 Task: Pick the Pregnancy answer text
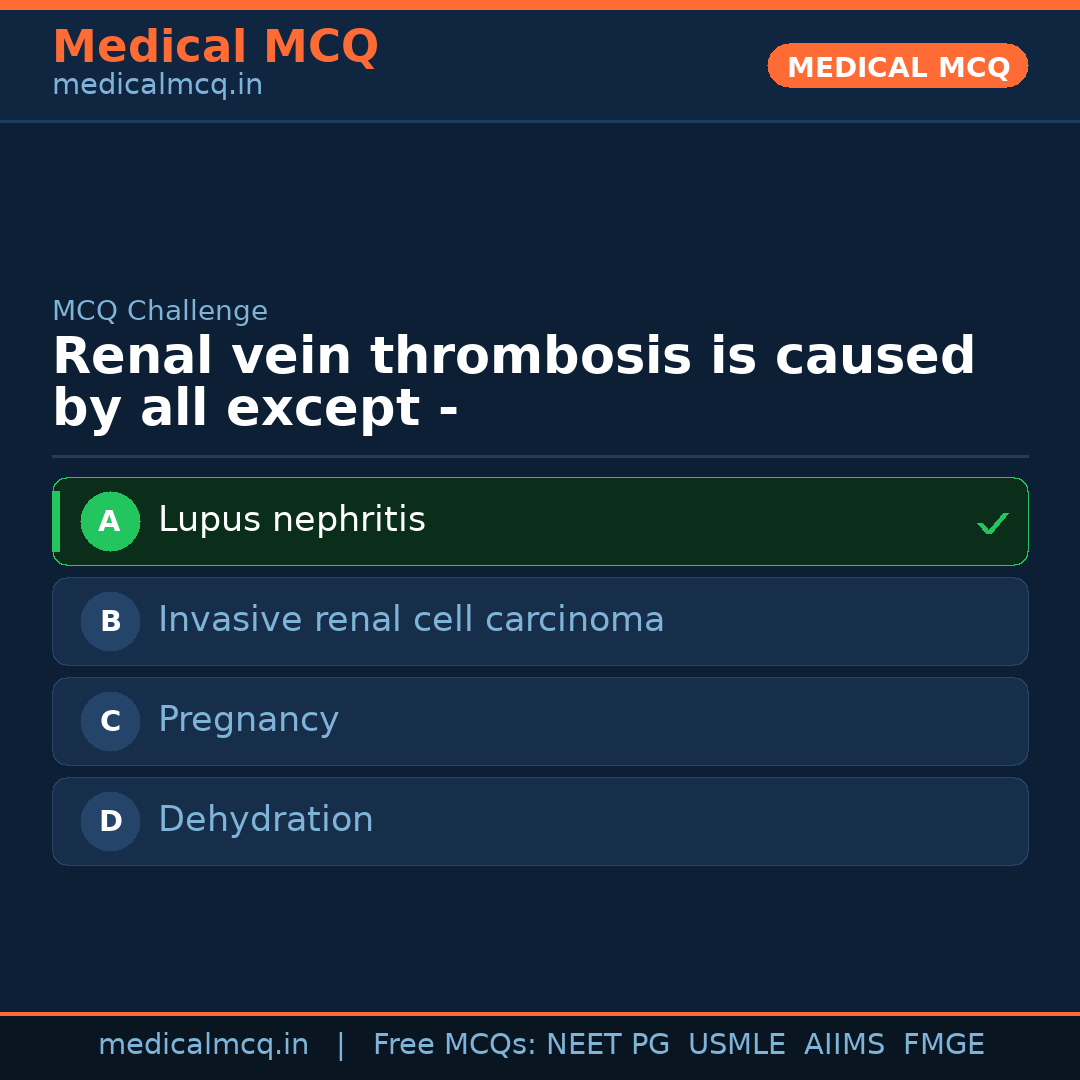pos(248,720)
